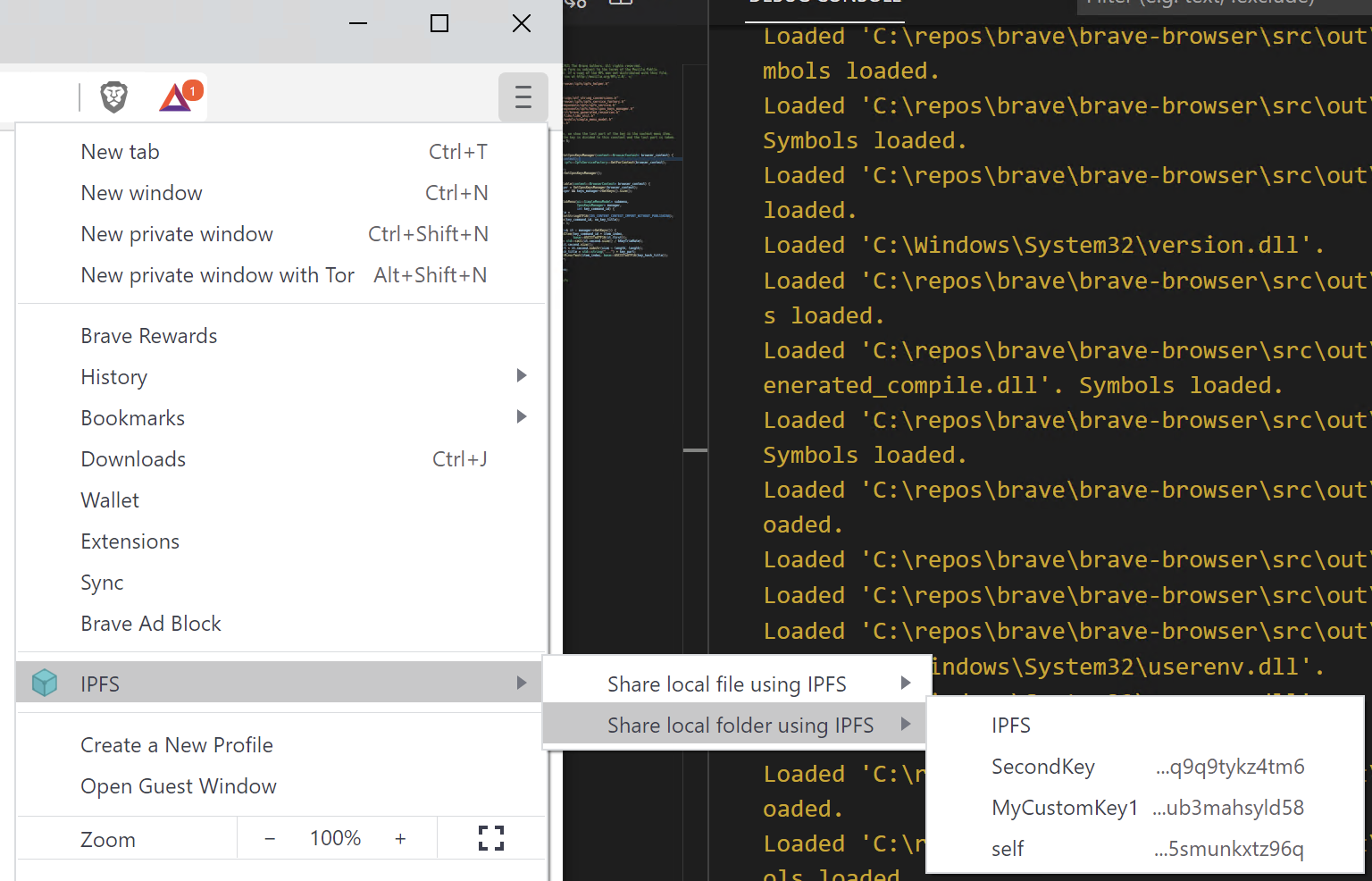Select the IPFS key option in submenu
Screen dimensions: 1372x881
pos(1146,726)
